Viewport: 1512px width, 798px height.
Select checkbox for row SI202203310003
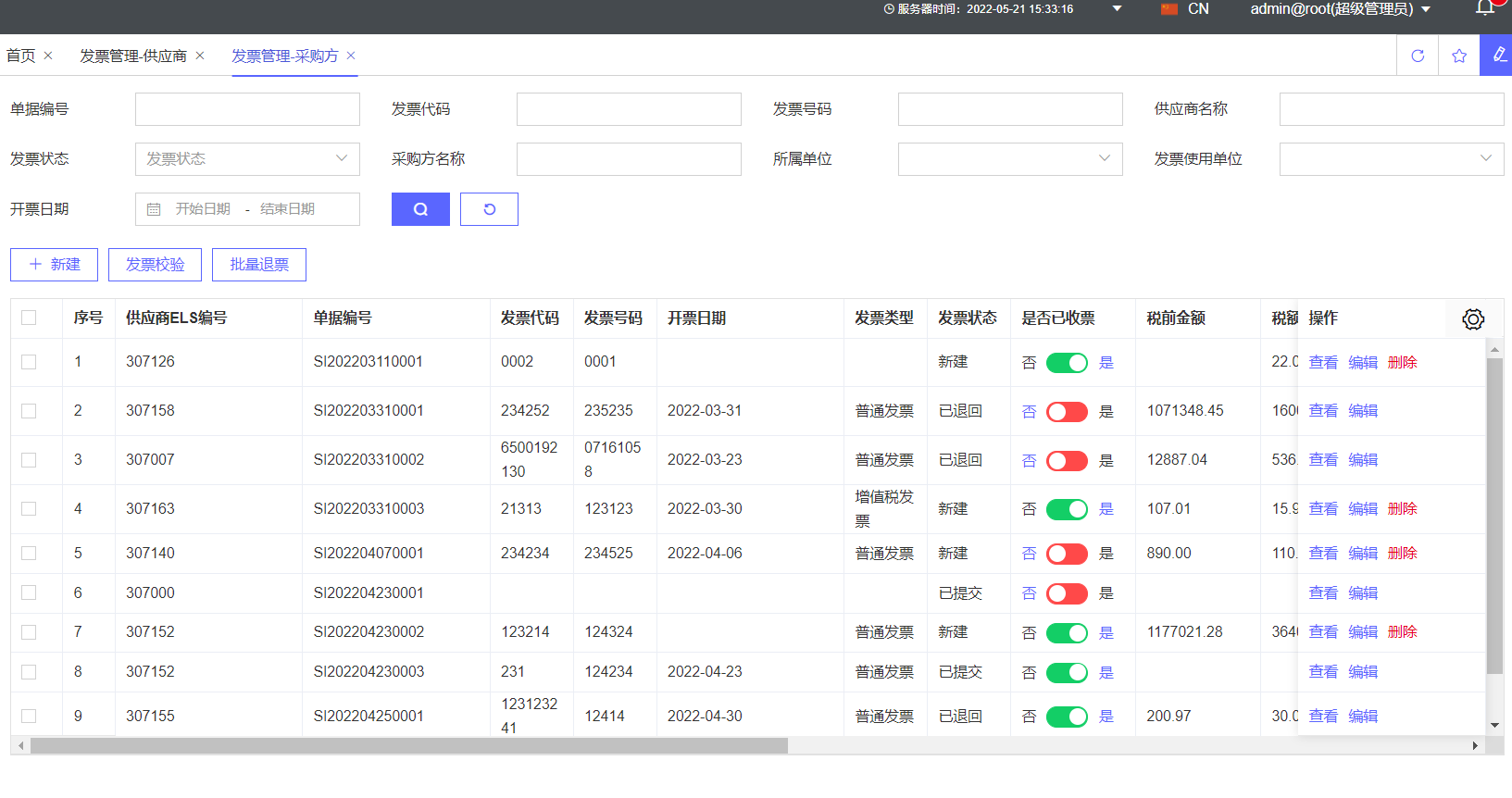tap(29, 509)
